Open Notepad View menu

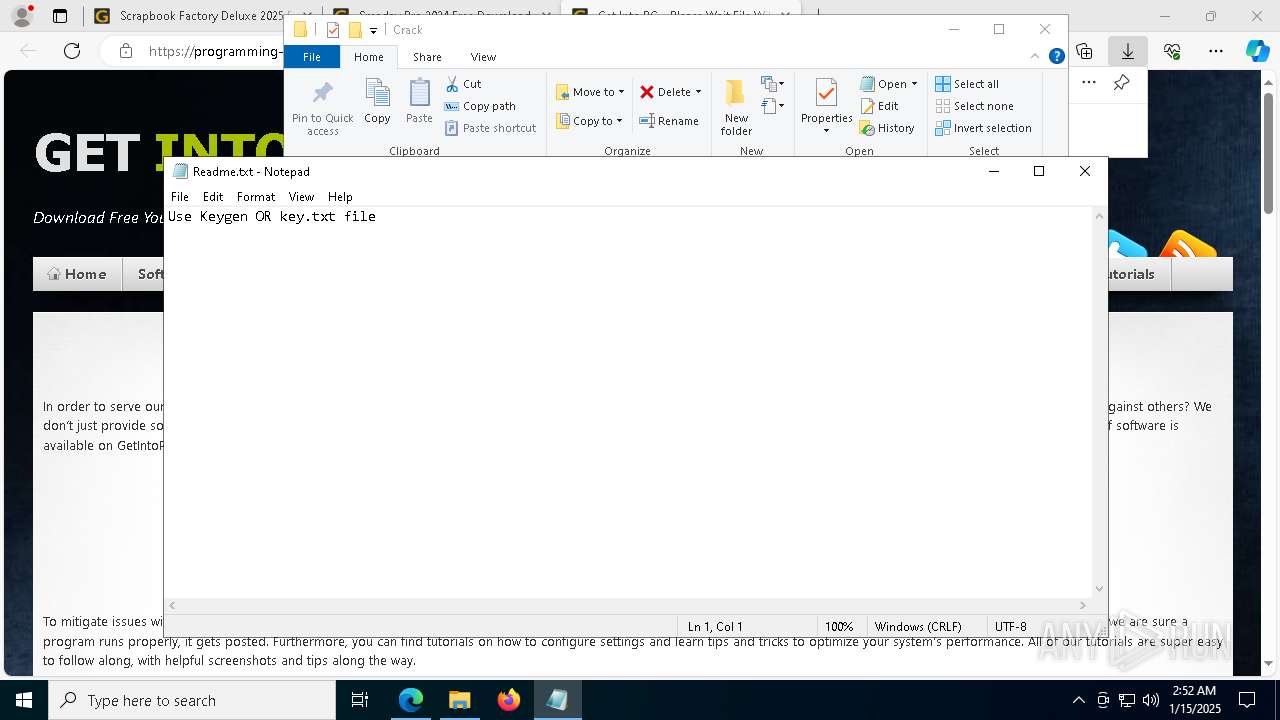(x=301, y=197)
